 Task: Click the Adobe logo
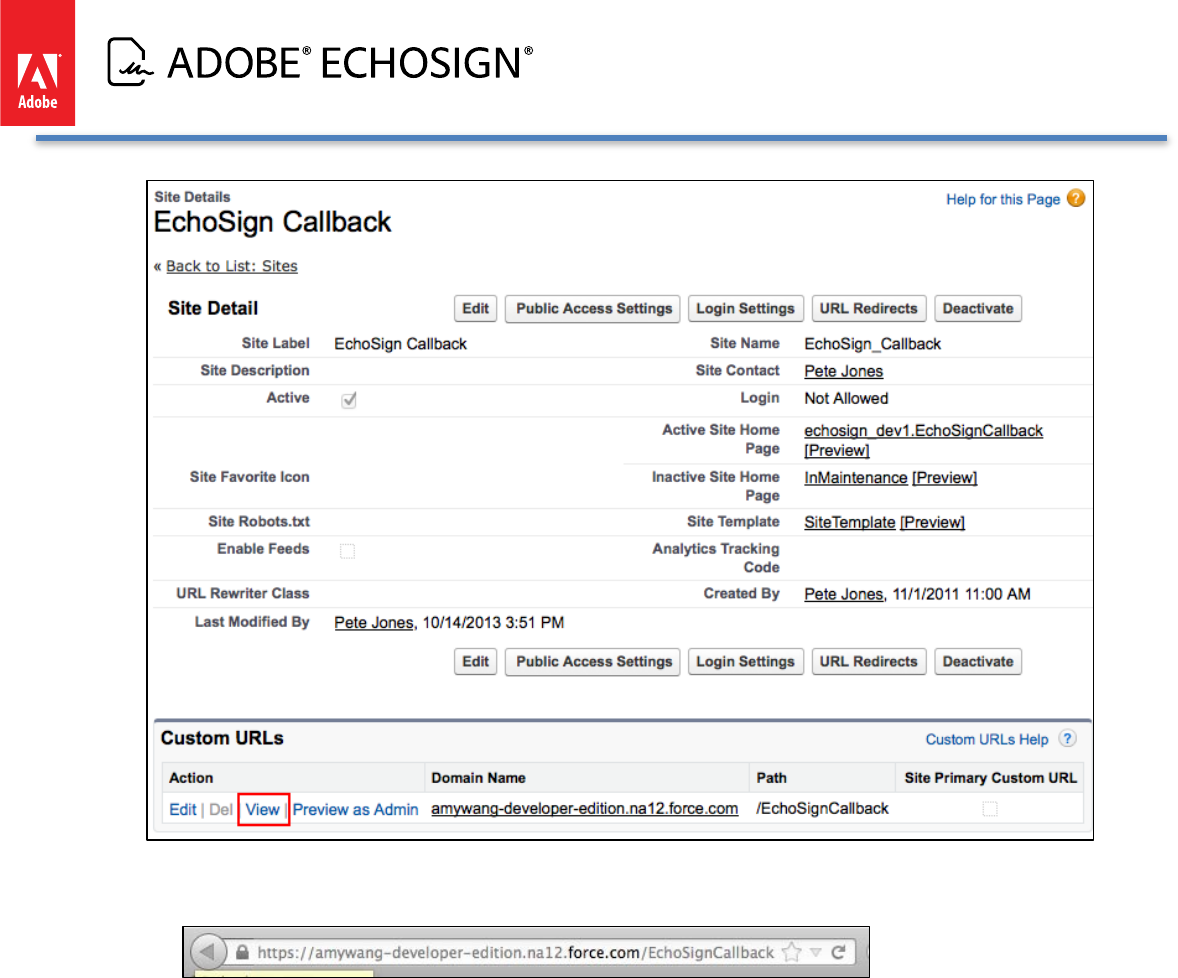coord(38,63)
